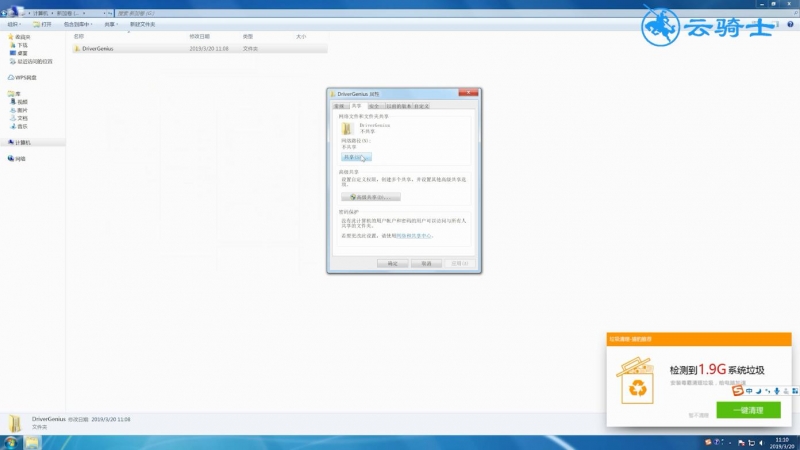Open the 自定义 tab
This screenshot has width=800, height=450.
pyautogui.click(x=421, y=106)
